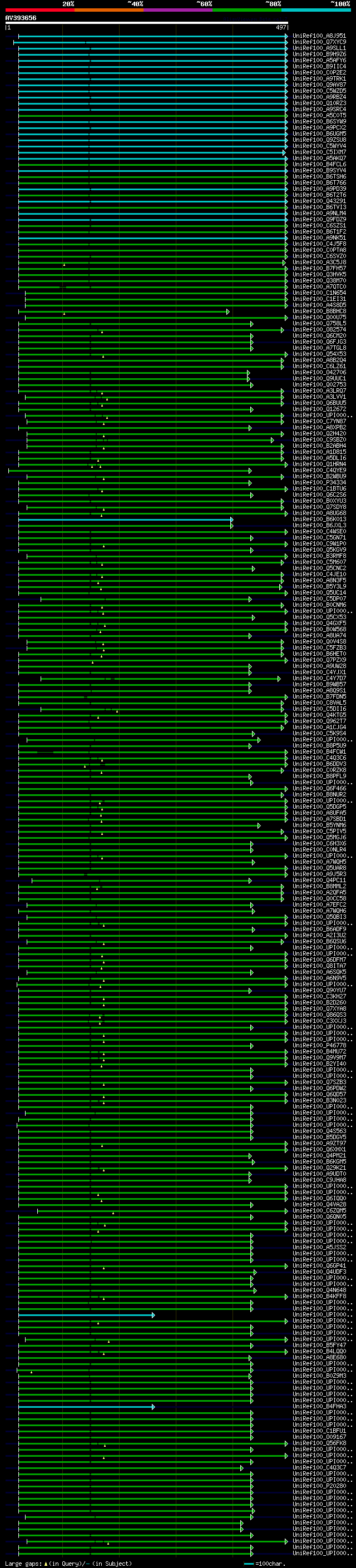356x1568 pixels.
Task: Click the cyan alignment bar for B6K013
Action: (x=125, y=519)
